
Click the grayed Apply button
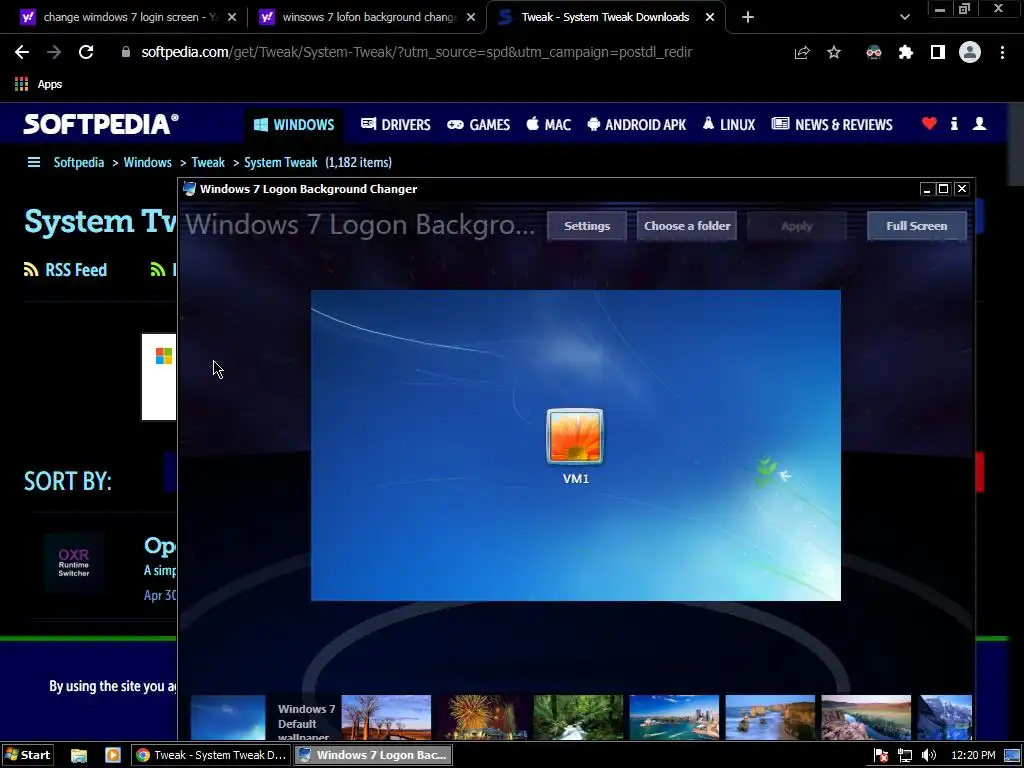(x=797, y=226)
